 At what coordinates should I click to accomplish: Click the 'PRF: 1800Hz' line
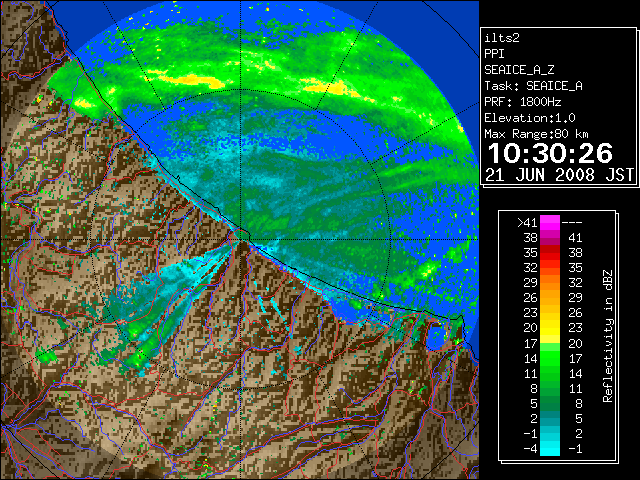point(523,102)
